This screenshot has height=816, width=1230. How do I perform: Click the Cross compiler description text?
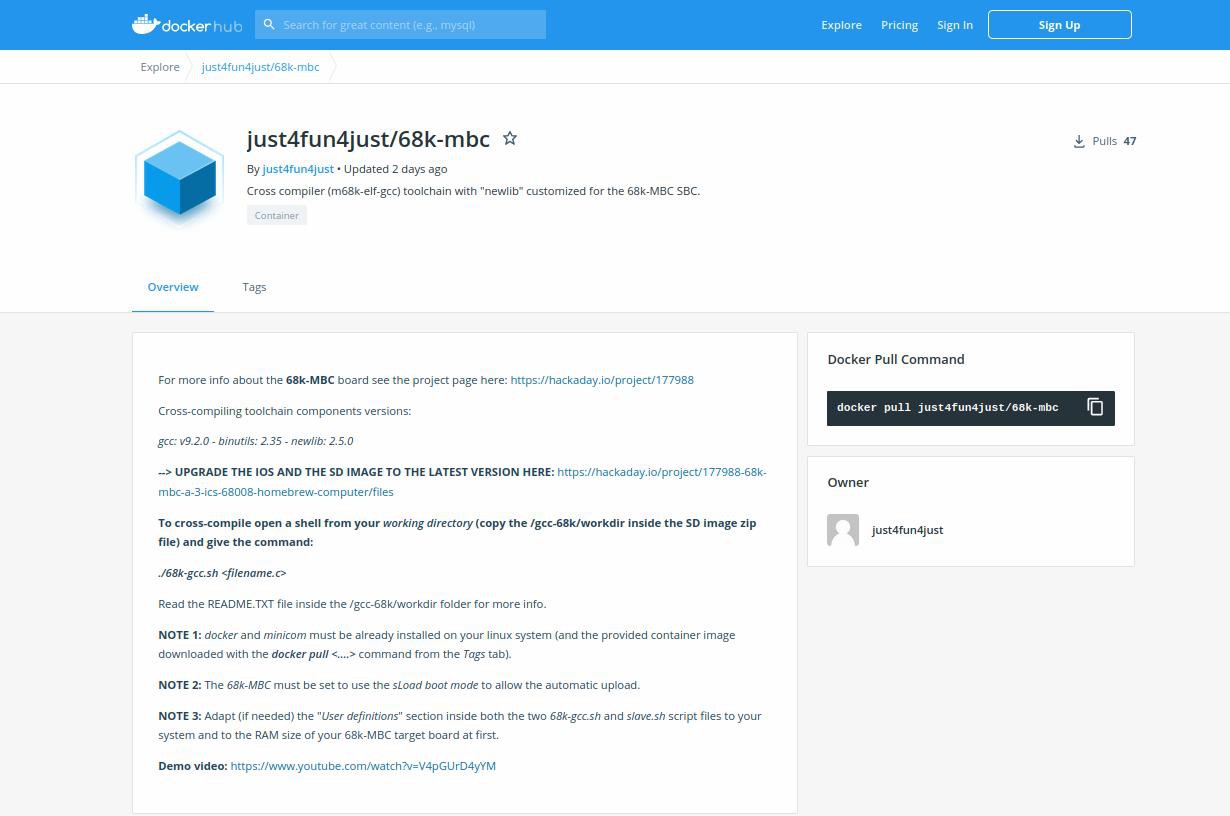tap(473, 191)
